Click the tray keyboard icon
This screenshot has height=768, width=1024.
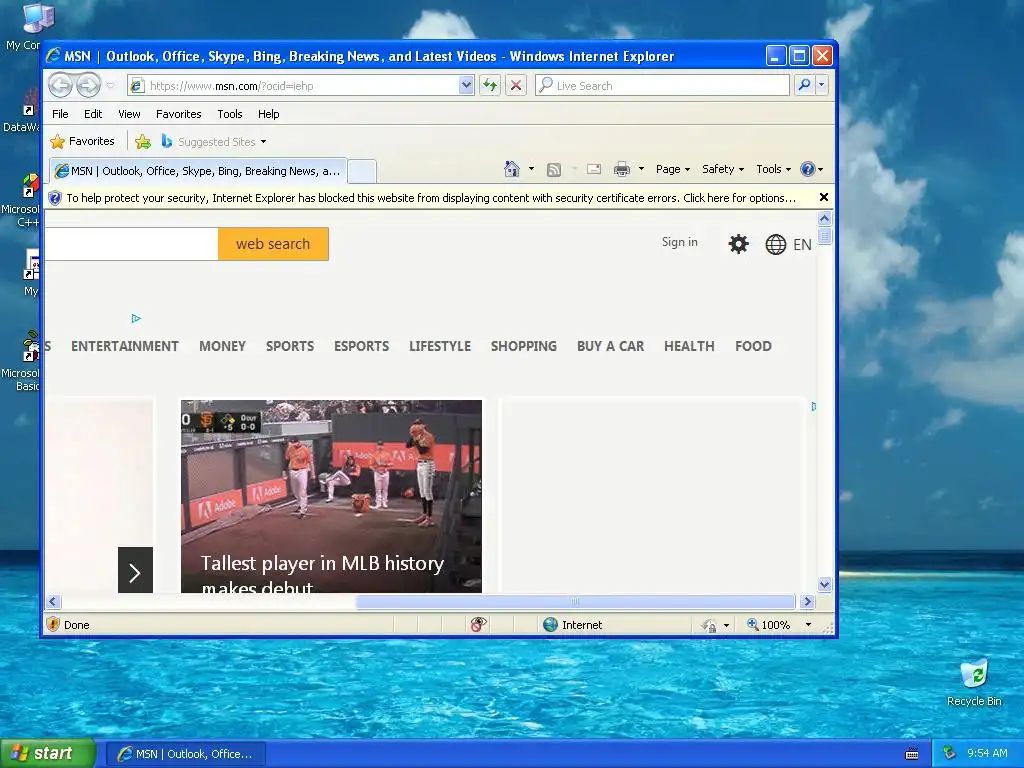[x=912, y=754]
